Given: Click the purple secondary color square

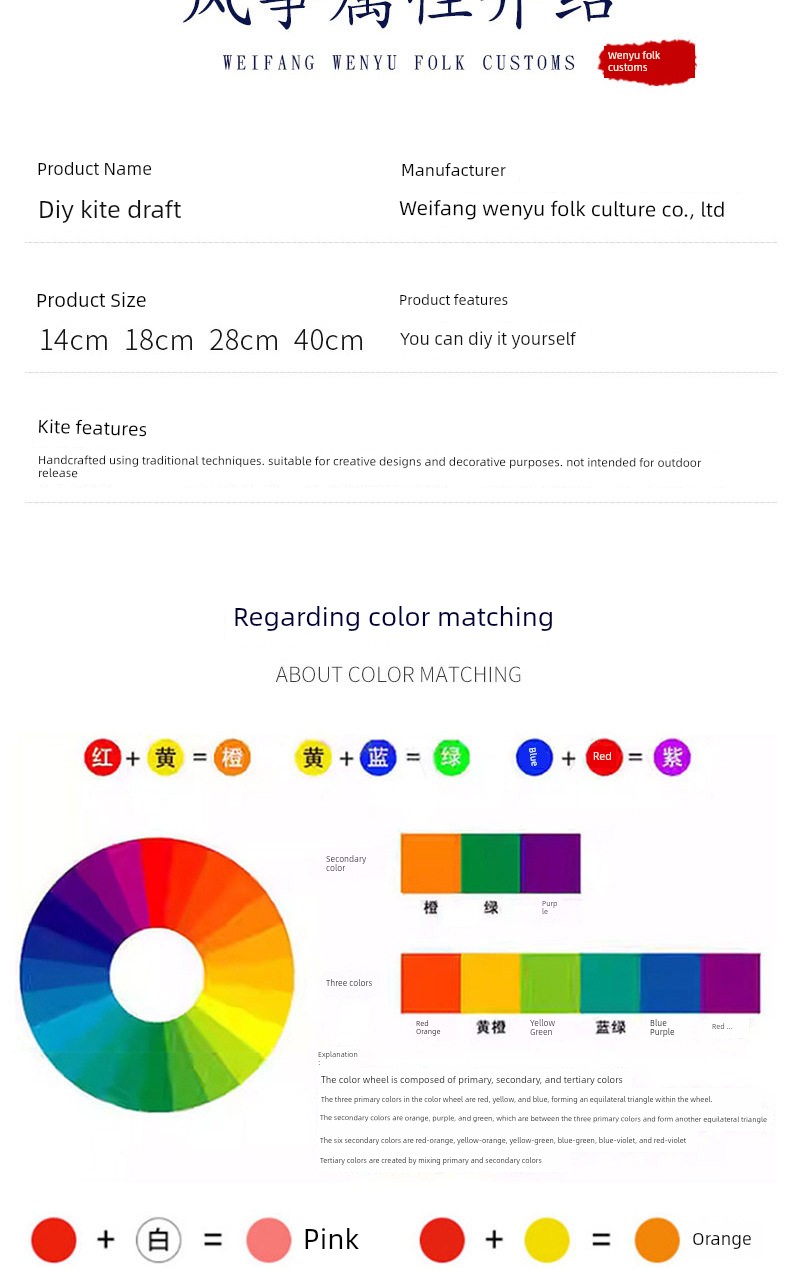Looking at the screenshot, I should point(550,863).
